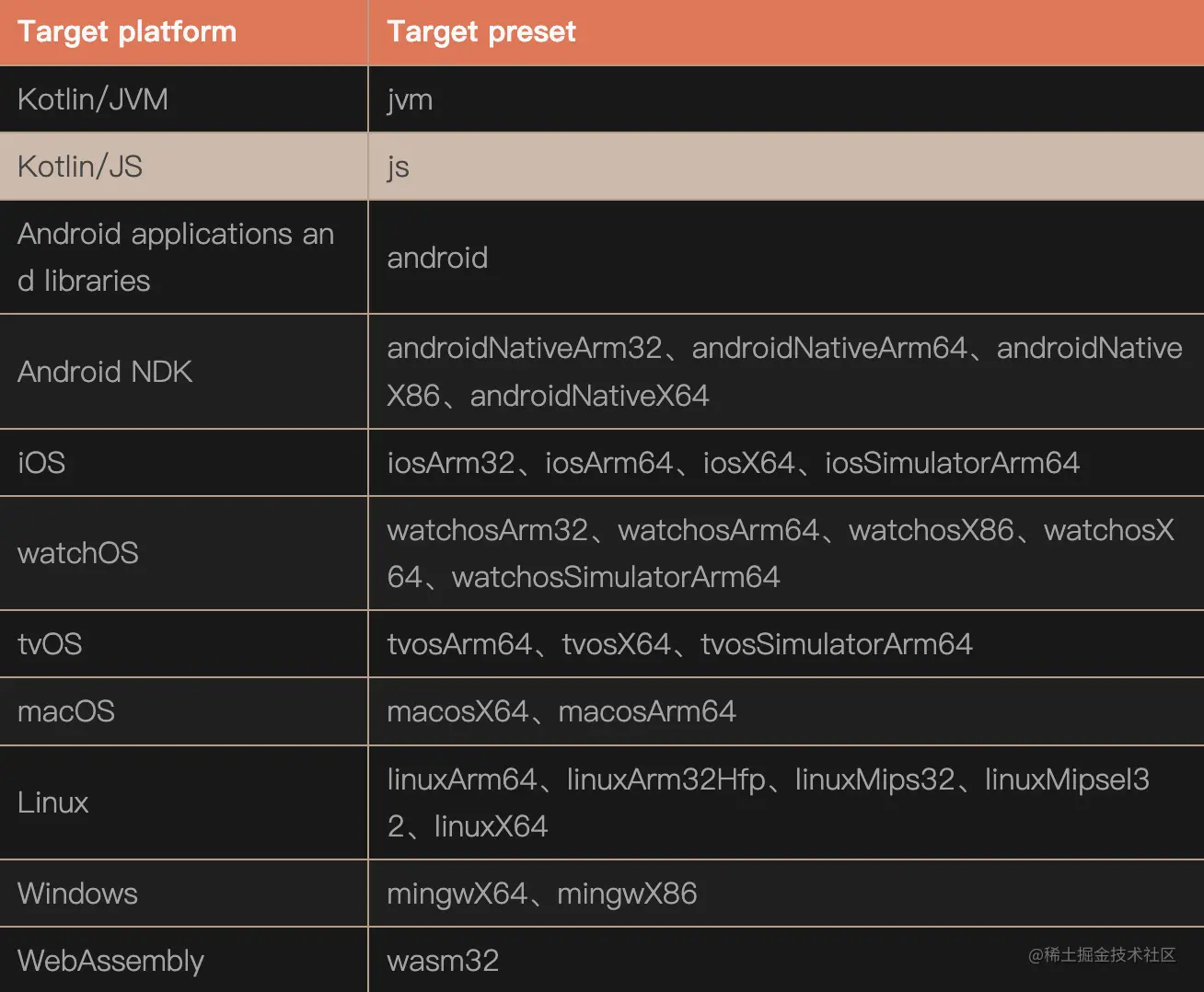
Task: Select the iOS platform cell
Action: click(x=41, y=462)
